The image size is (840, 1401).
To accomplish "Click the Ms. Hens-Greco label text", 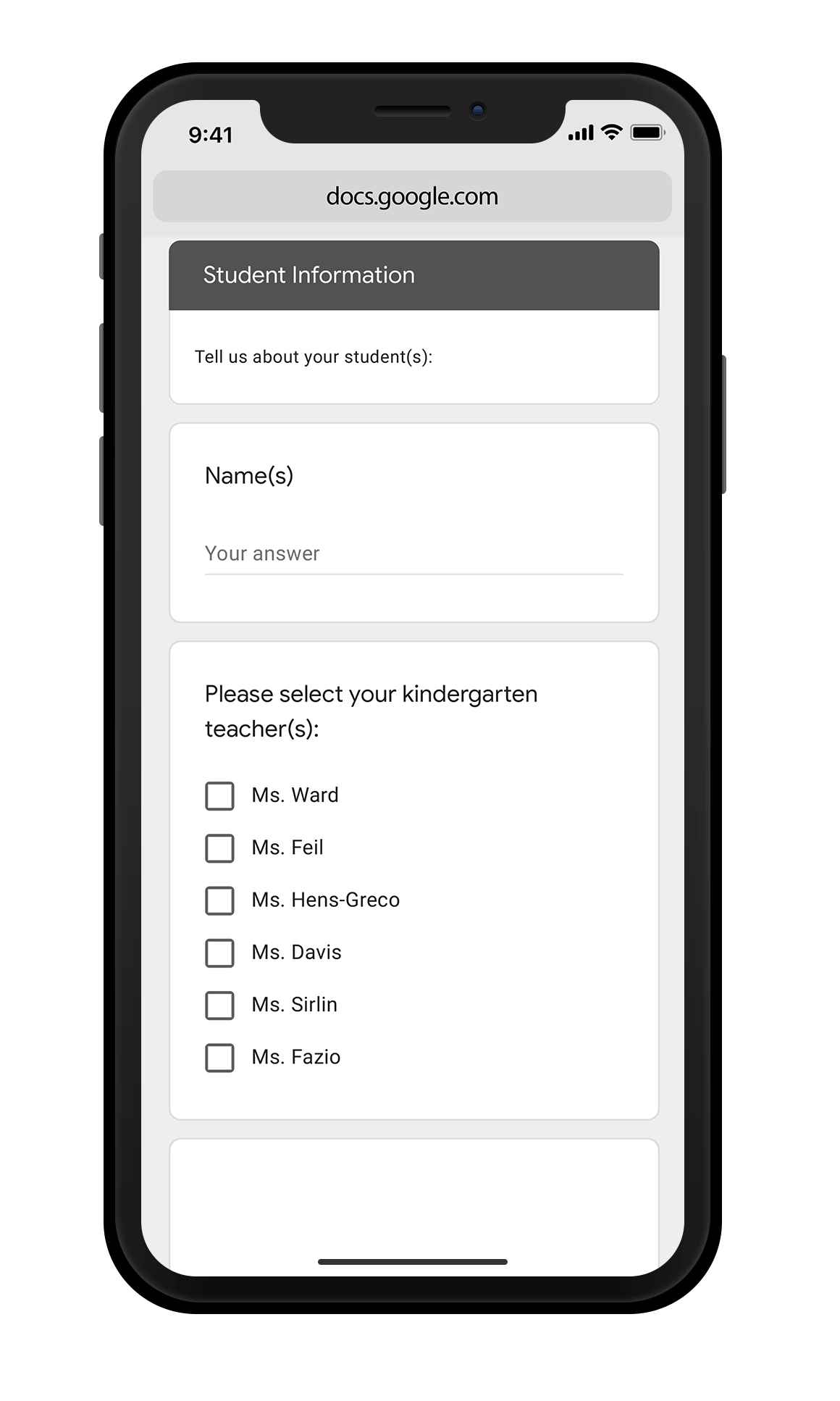I will pos(325,900).
